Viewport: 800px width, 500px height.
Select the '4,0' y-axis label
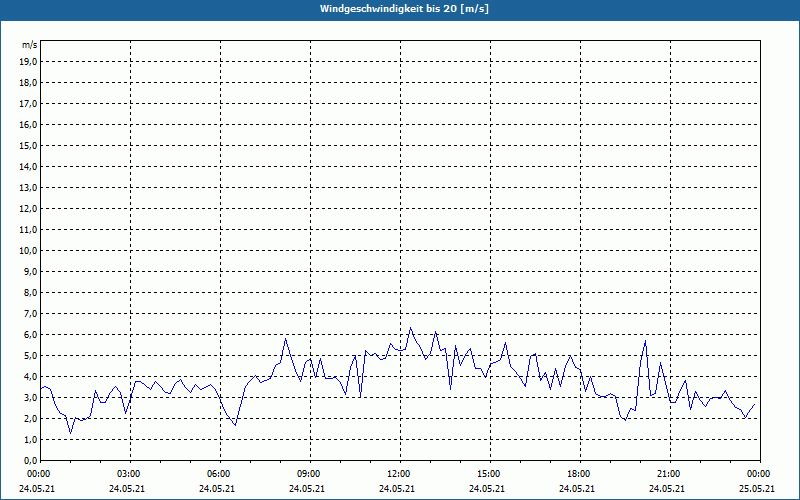pos(31,377)
